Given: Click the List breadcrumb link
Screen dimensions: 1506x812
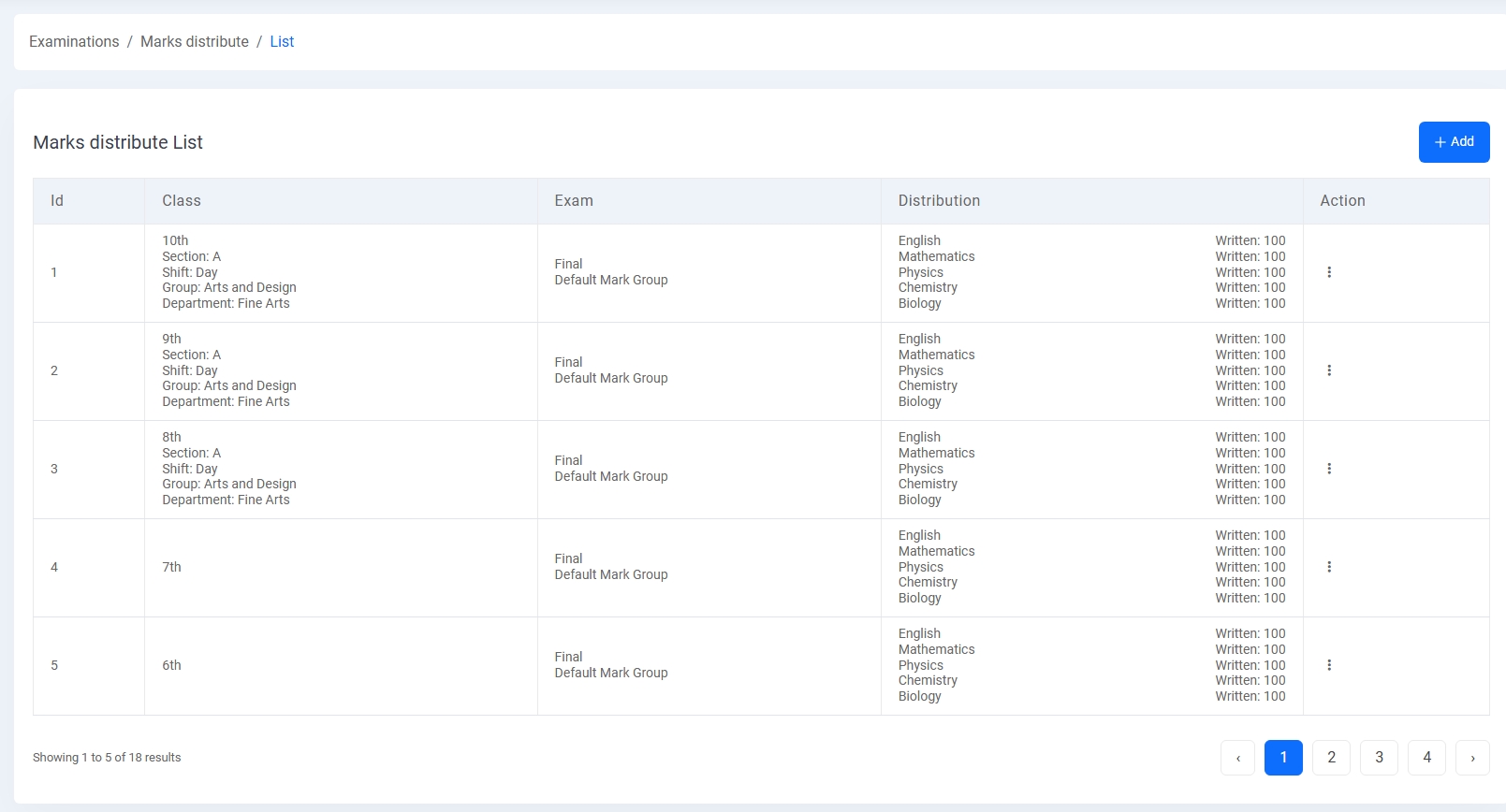Looking at the screenshot, I should tap(282, 42).
